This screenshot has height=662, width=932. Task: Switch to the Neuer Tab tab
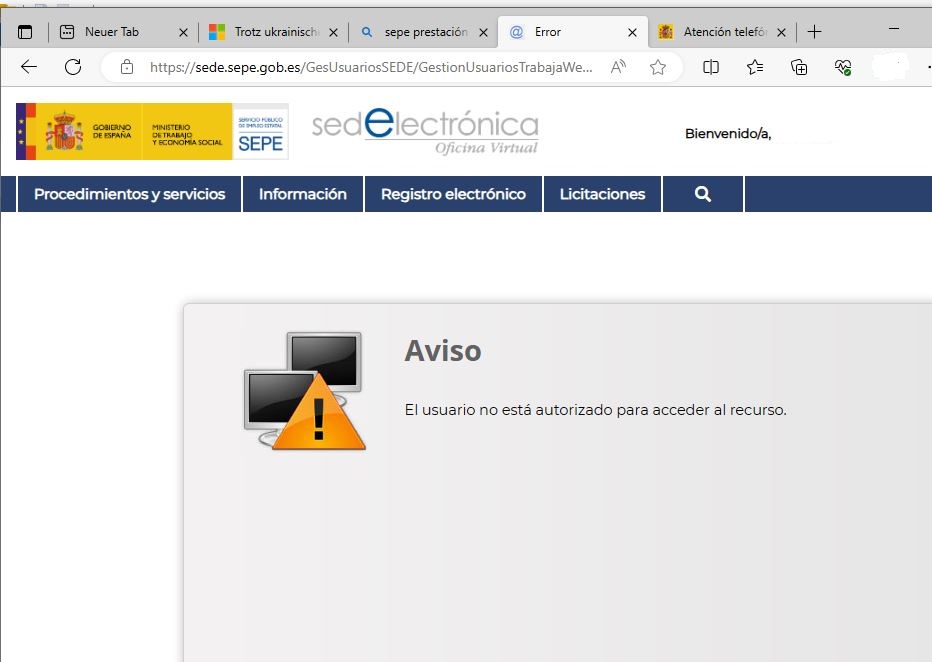(x=112, y=32)
